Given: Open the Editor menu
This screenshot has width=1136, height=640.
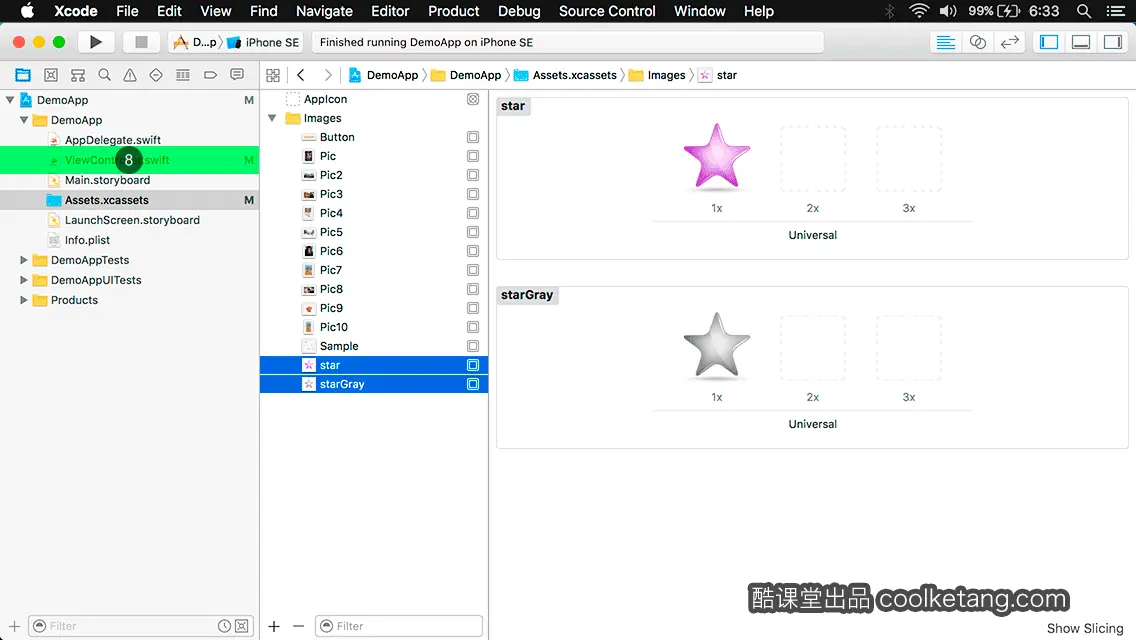Looking at the screenshot, I should [390, 11].
